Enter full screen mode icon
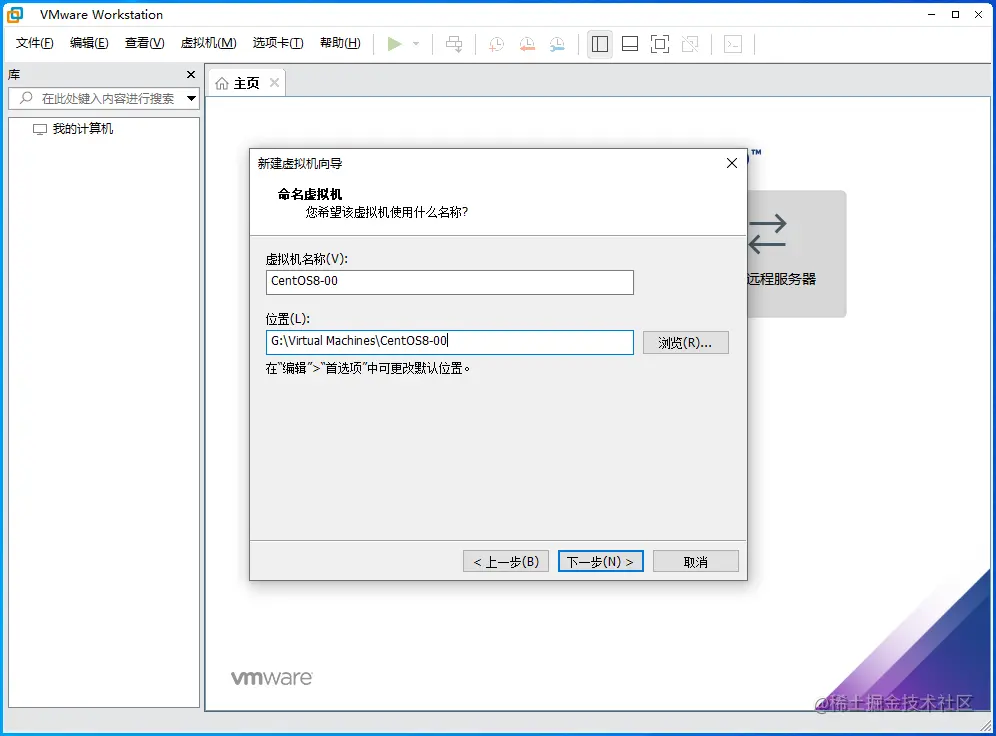Viewport: 996px width, 736px height. point(661,44)
